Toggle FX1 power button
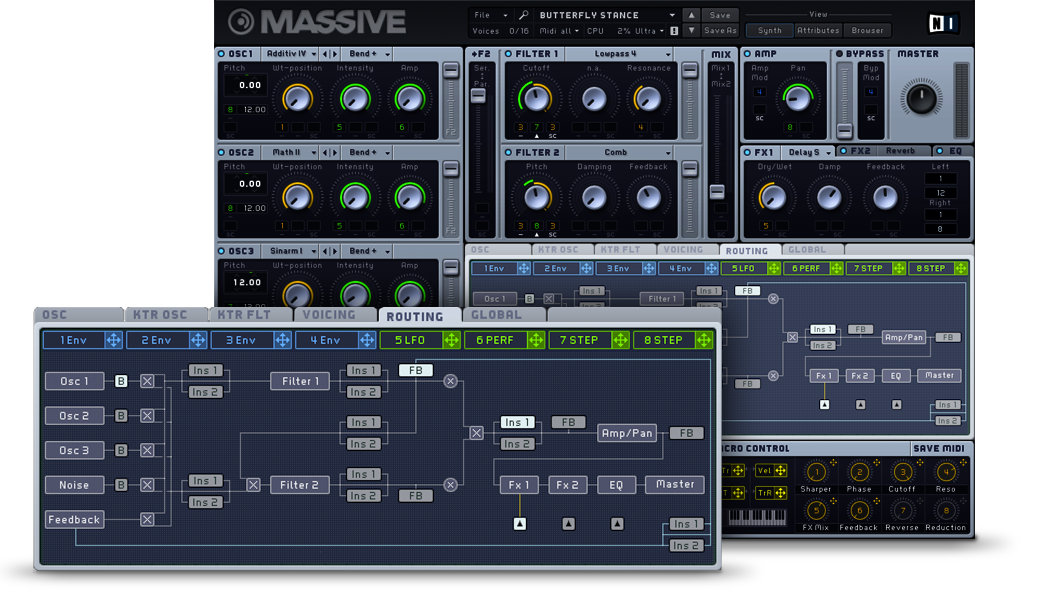Viewport: 1040px width, 600px height. click(x=747, y=152)
